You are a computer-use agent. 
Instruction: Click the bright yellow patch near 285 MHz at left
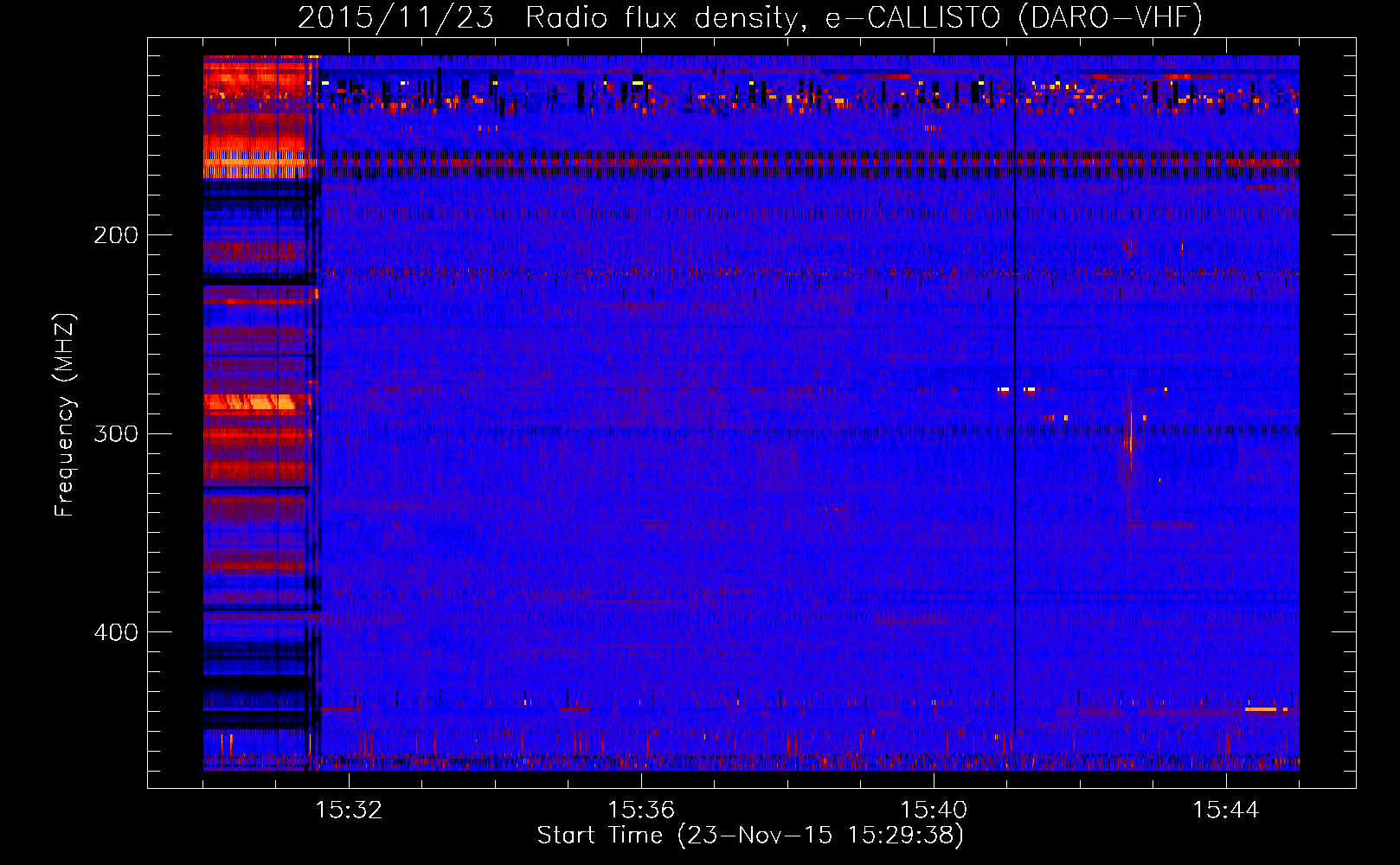(250, 402)
